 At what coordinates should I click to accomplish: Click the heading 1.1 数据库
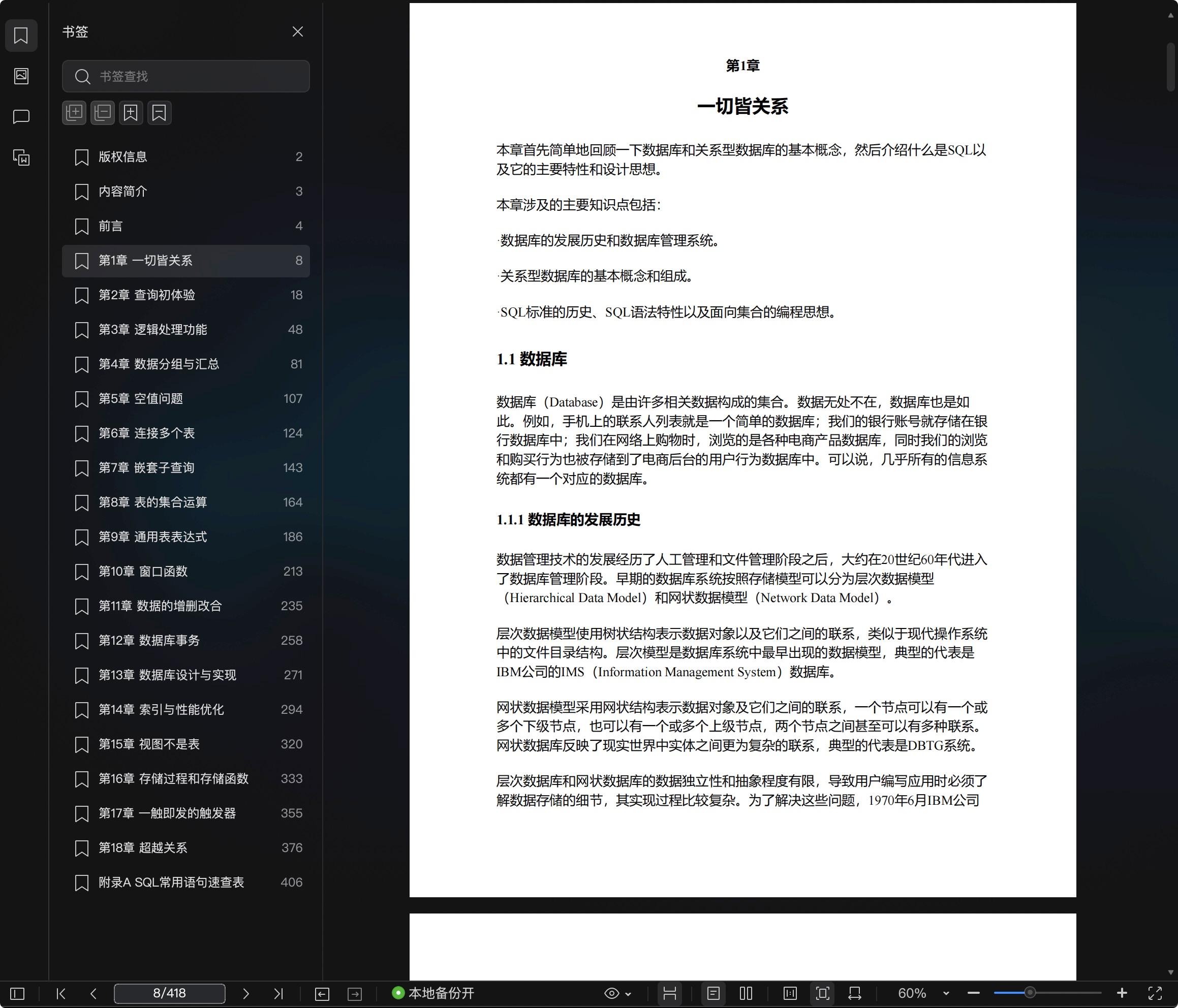(x=532, y=359)
